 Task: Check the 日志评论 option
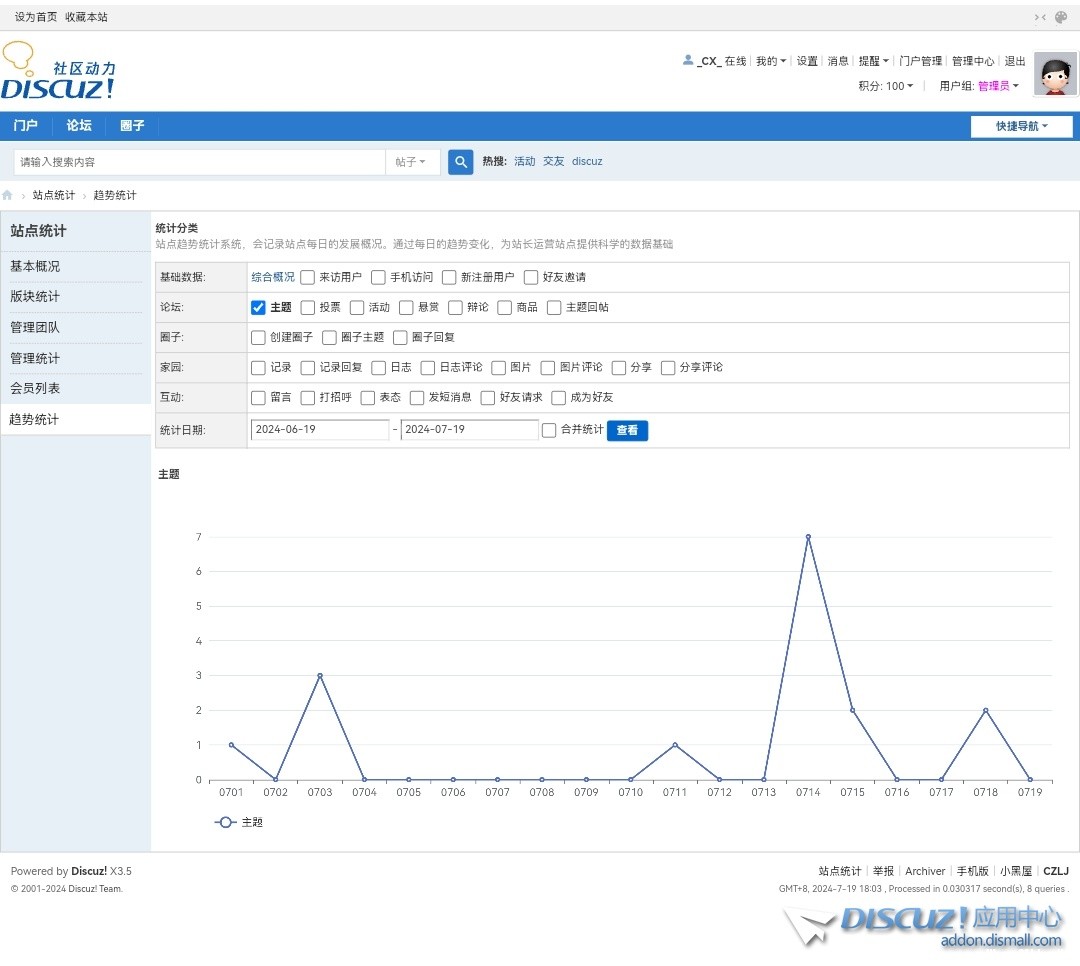click(x=428, y=368)
